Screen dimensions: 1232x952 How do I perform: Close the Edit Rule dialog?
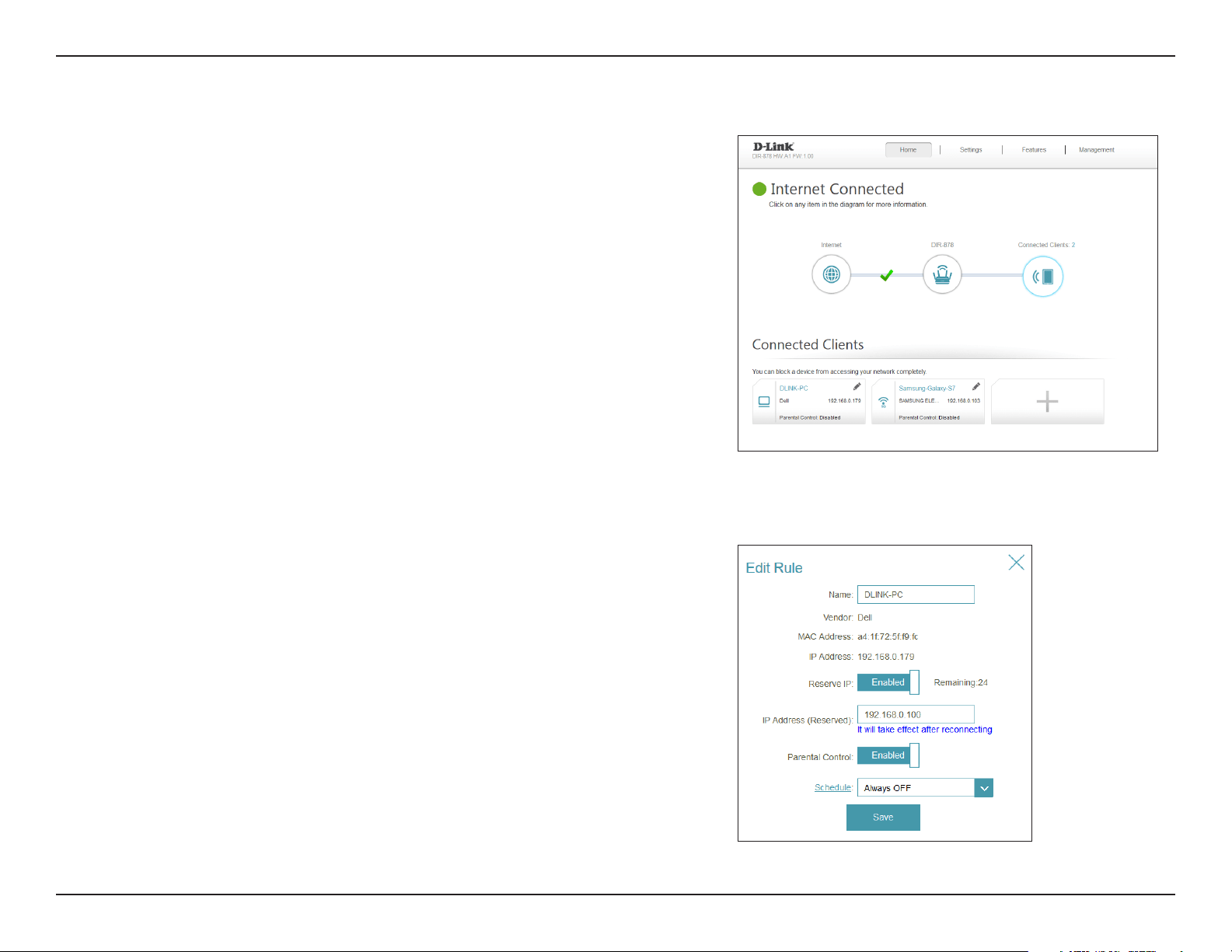click(1016, 563)
